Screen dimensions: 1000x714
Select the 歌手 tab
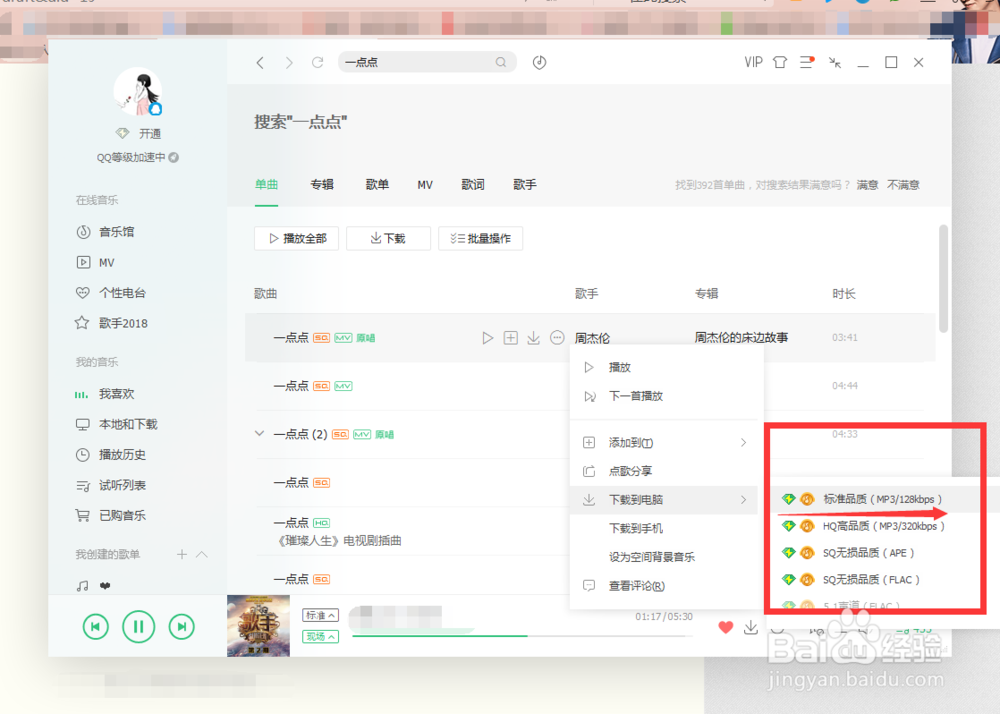tap(525, 185)
